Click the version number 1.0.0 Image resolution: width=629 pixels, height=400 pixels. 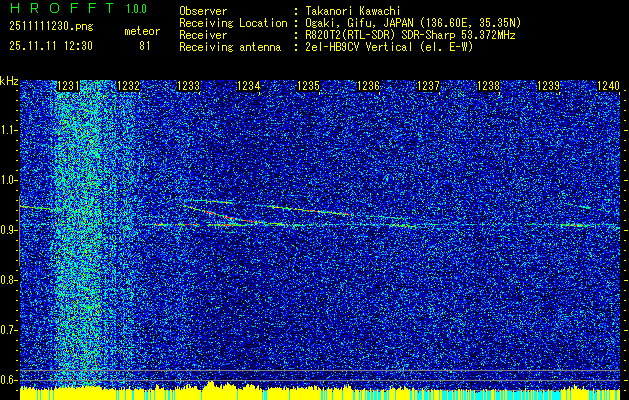tap(136, 8)
